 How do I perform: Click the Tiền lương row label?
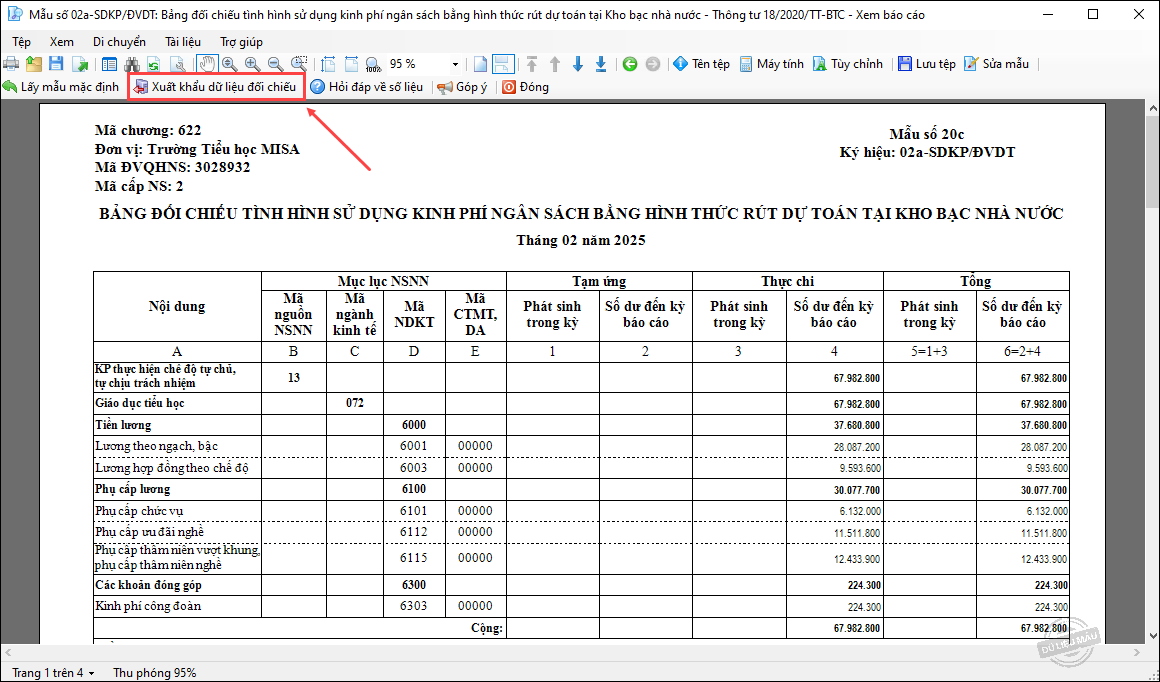123,425
